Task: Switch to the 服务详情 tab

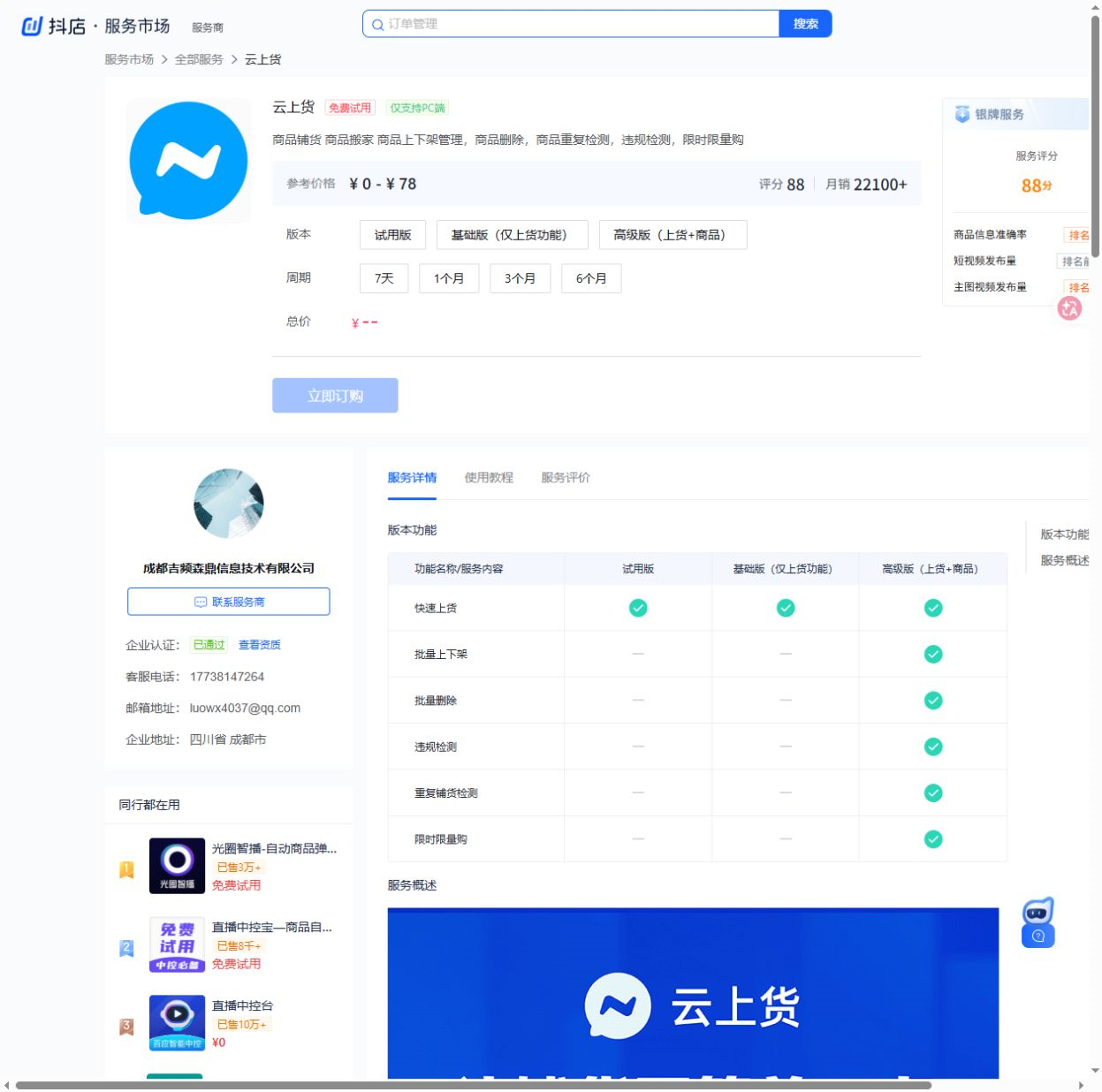Action: click(x=412, y=478)
